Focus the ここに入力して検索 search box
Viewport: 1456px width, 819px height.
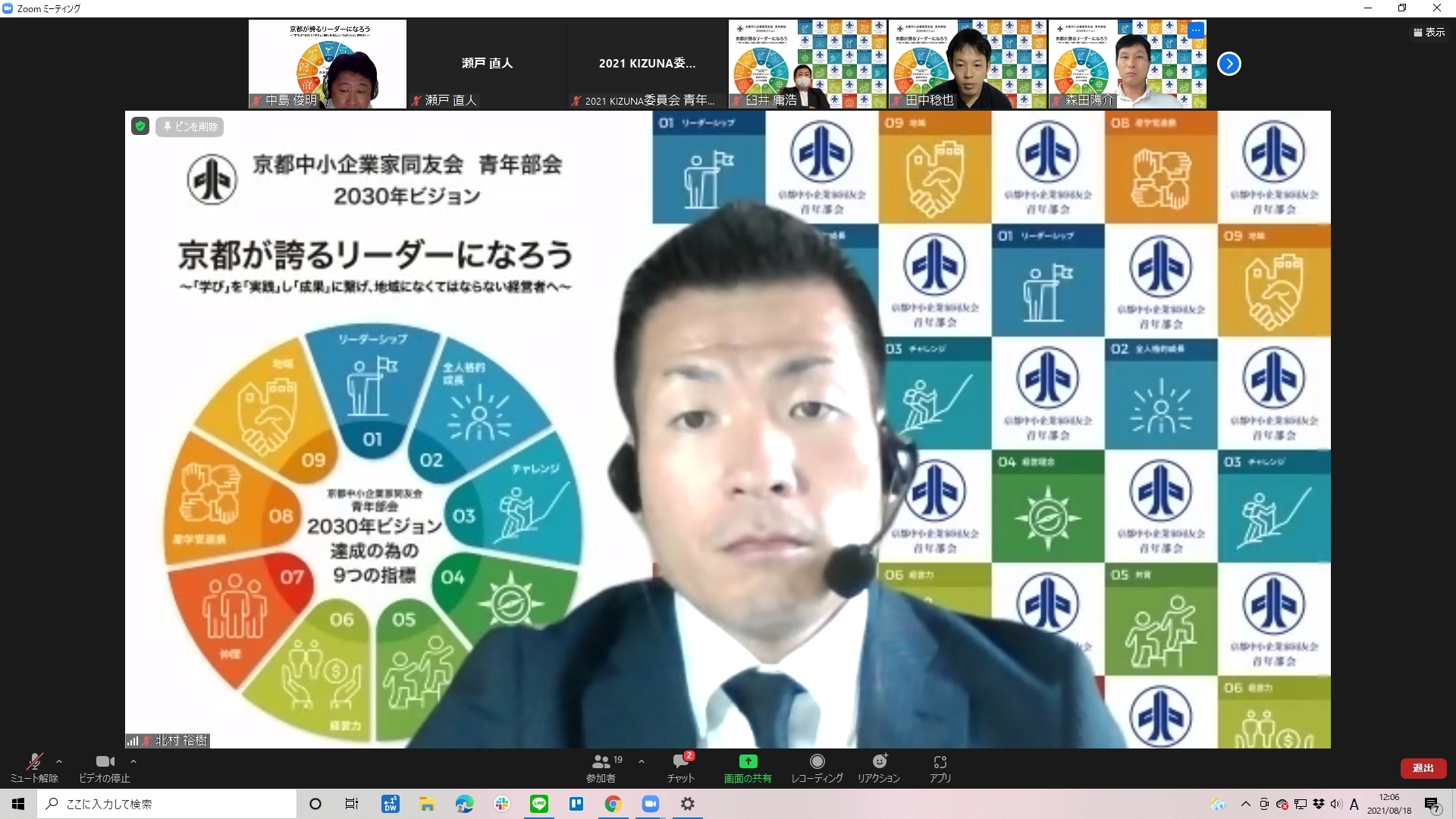(167, 804)
